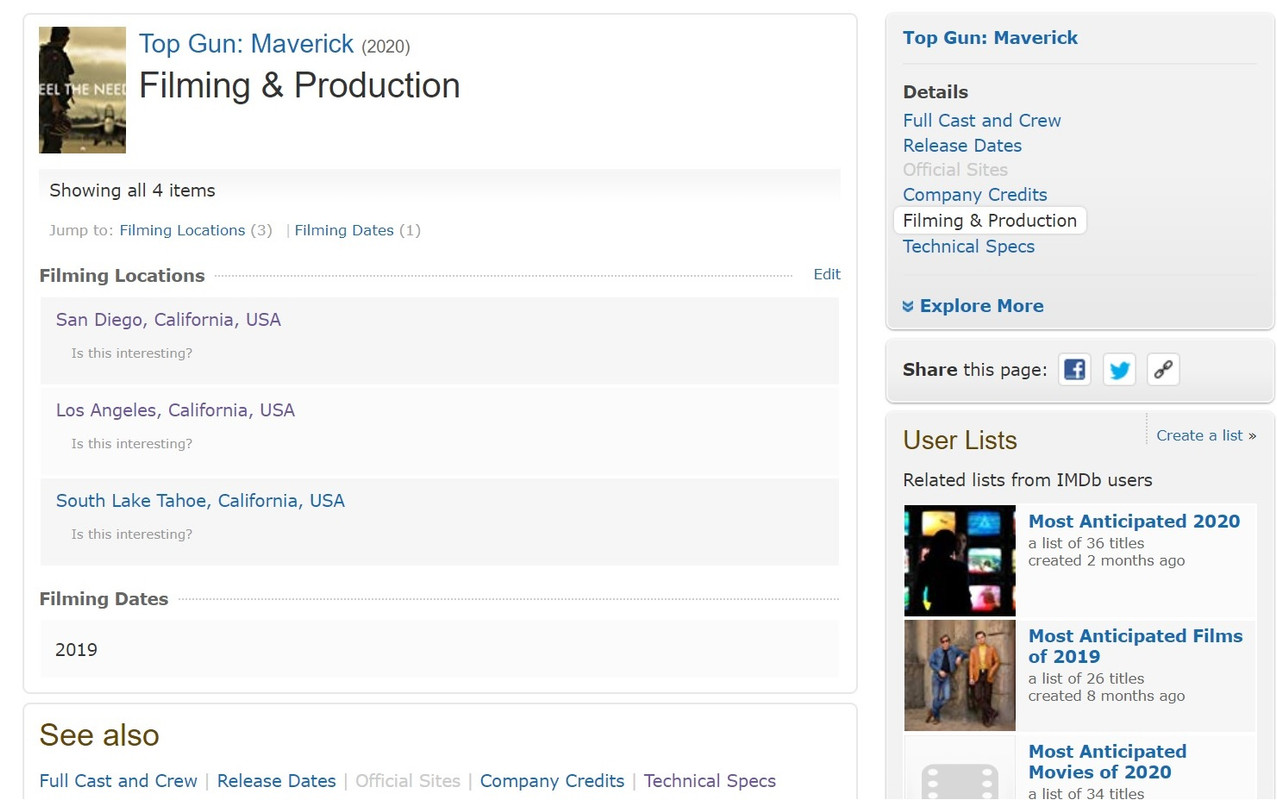The image size is (1277, 800).
Task: Open Company Credits in sidebar
Action: click(975, 195)
